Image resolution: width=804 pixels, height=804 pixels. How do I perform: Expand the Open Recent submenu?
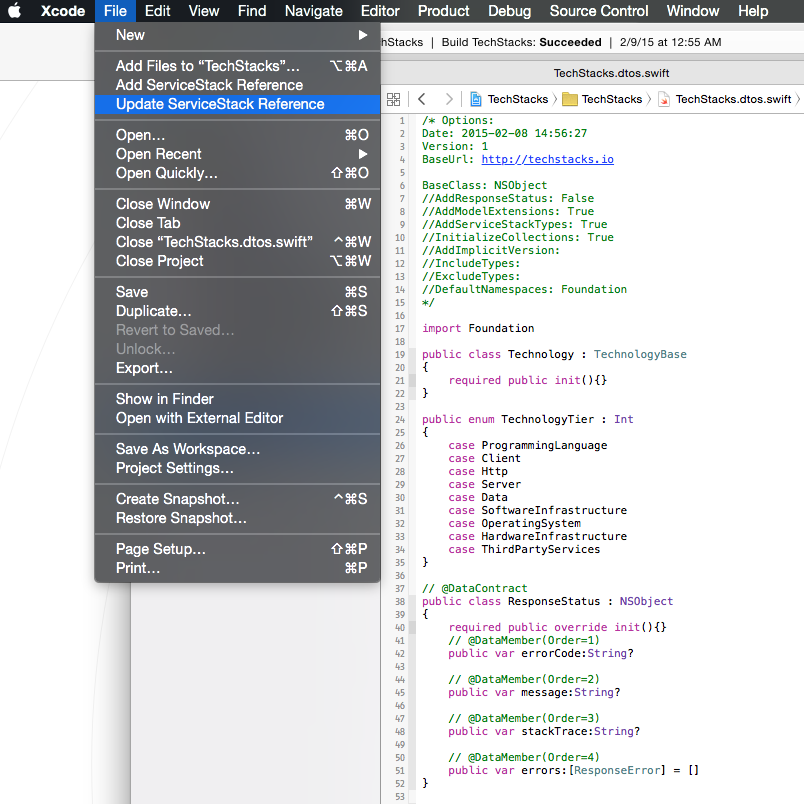[237, 154]
